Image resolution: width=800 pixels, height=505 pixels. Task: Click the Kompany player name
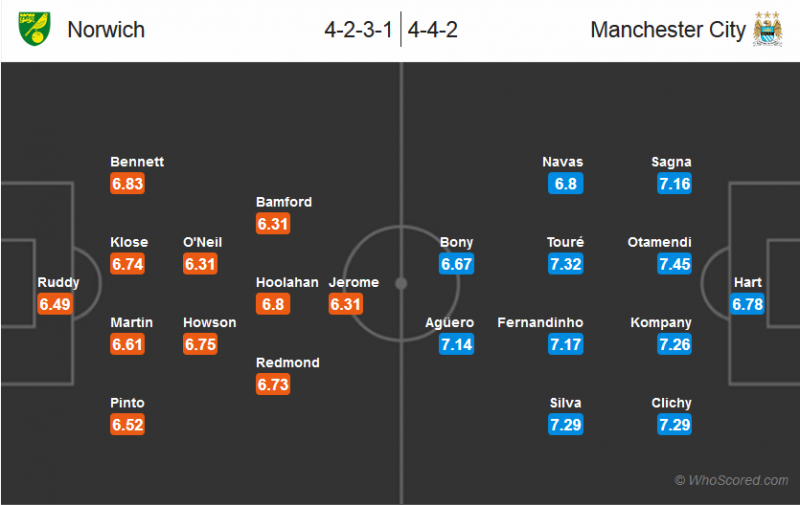(x=660, y=323)
